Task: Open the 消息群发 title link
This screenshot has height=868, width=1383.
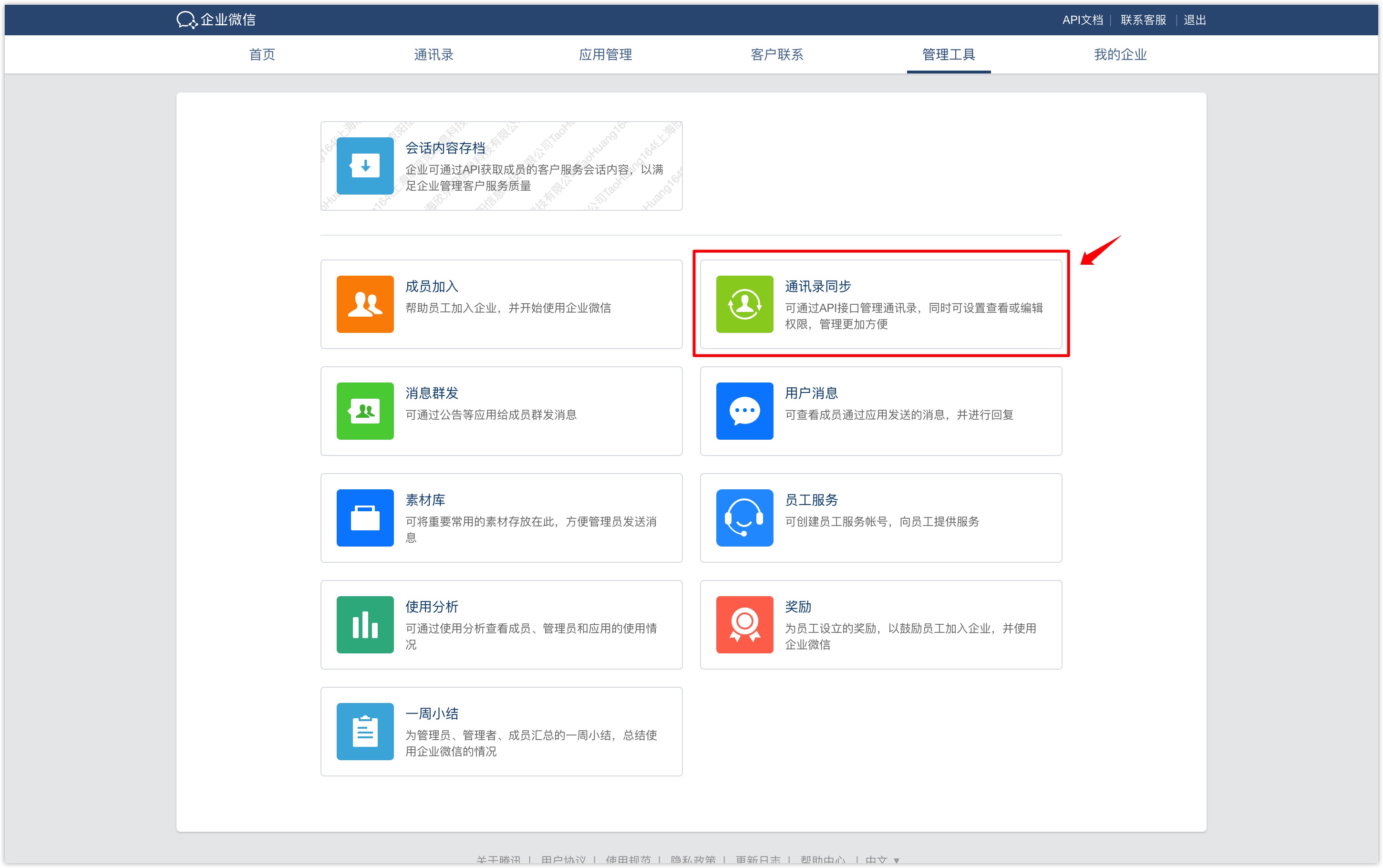Action: (x=432, y=393)
